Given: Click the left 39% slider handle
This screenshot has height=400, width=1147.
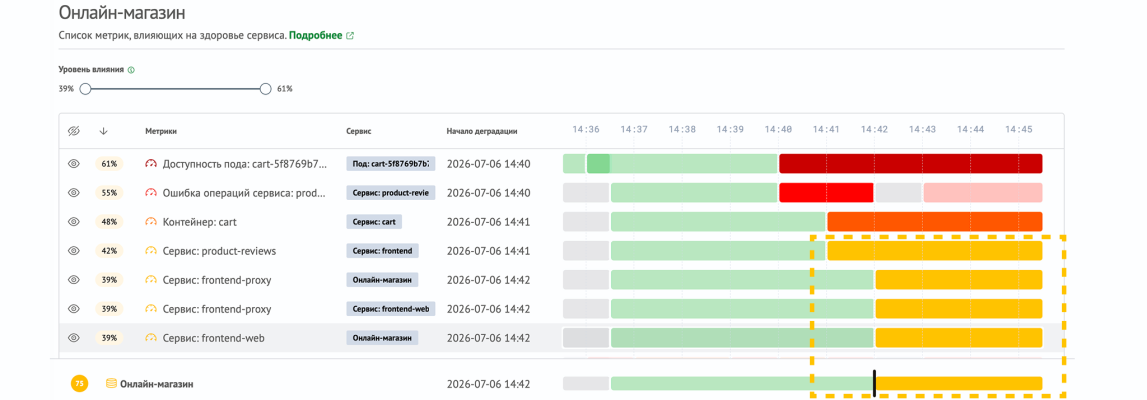Looking at the screenshot, I should click(x=85, y=88).
